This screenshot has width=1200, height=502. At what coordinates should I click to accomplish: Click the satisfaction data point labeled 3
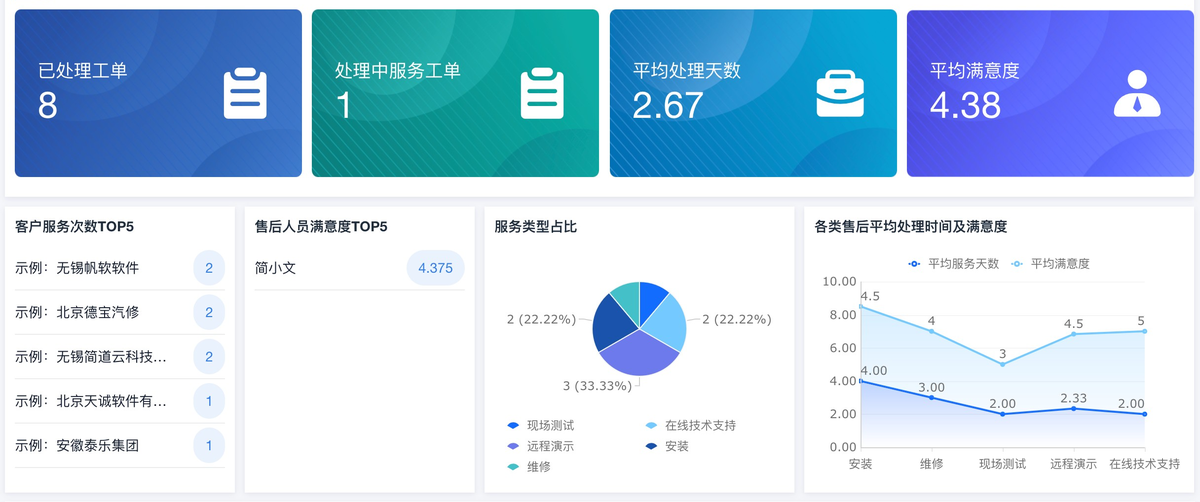click(1003, 364)
